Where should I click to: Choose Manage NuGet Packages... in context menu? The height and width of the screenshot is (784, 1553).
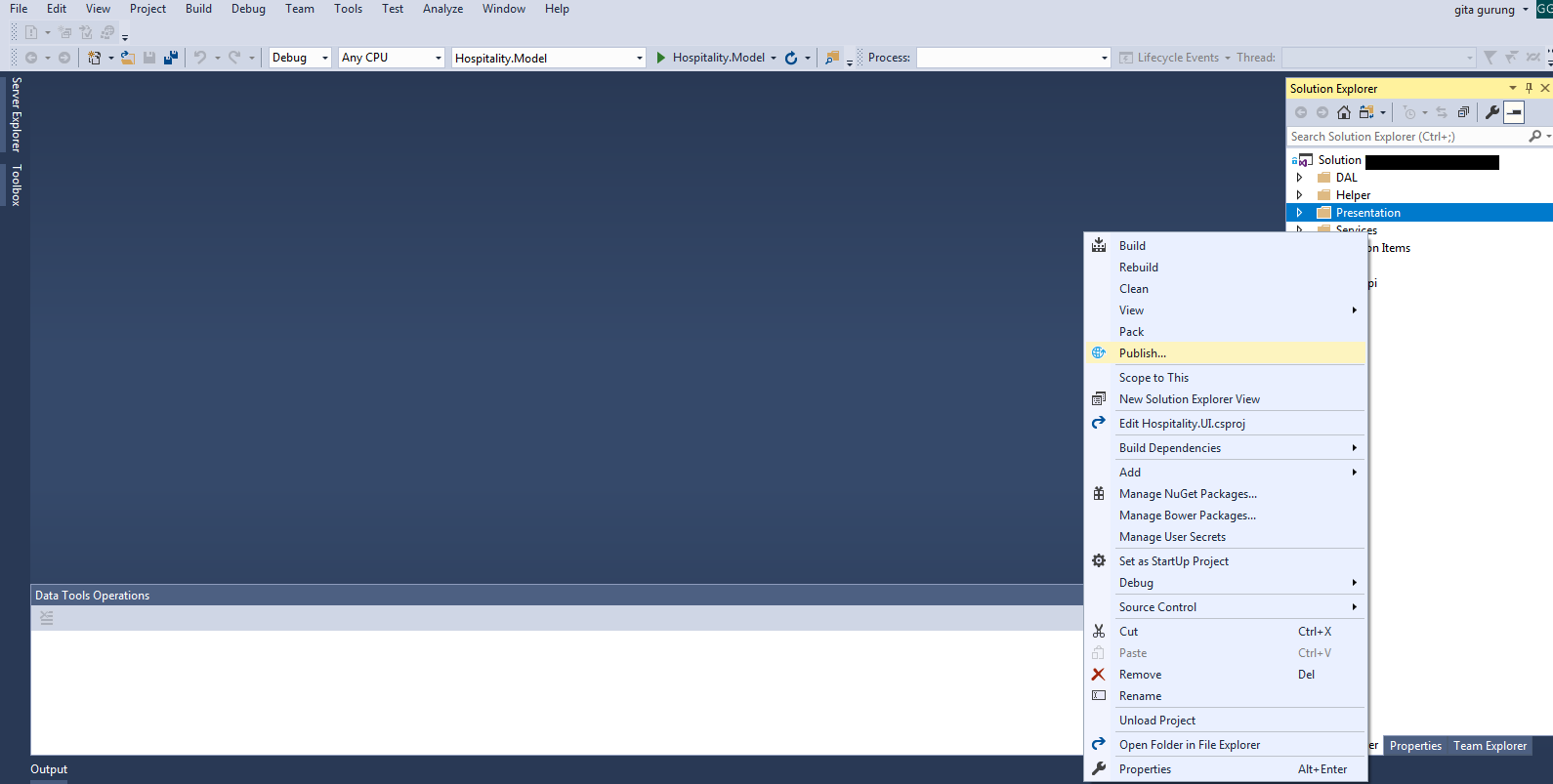1188,494
